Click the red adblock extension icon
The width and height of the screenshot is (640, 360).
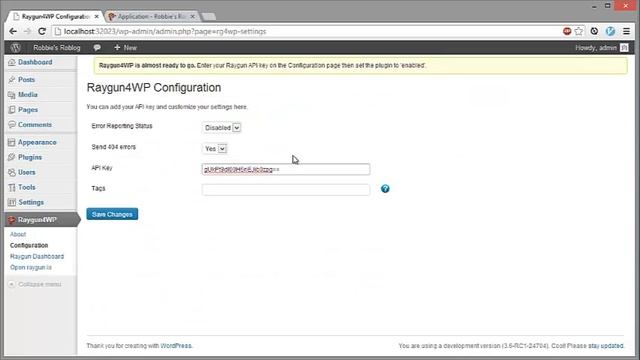click(x=567, y=31)
